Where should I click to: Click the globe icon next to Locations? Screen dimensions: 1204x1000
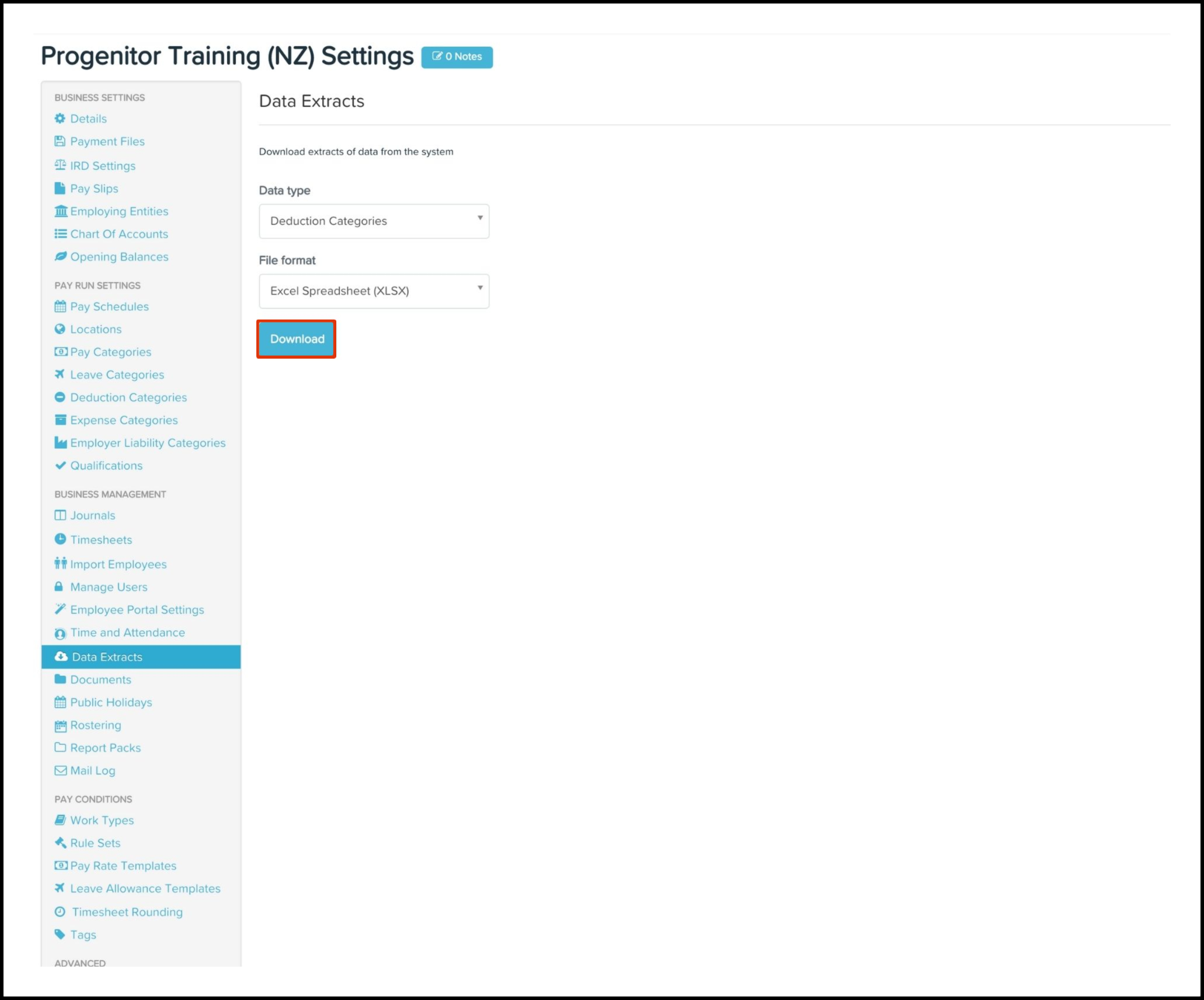(x=60, y=329)
